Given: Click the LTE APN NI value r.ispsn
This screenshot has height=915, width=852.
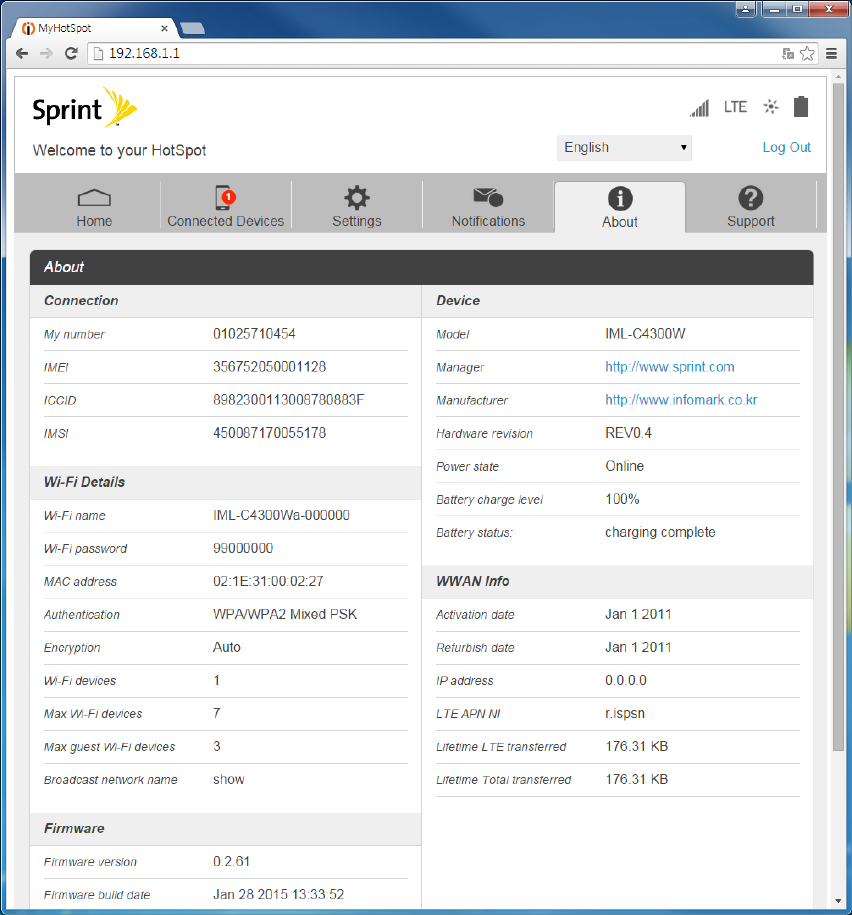Looking at the screenshot, I should (x=625, y=714).
